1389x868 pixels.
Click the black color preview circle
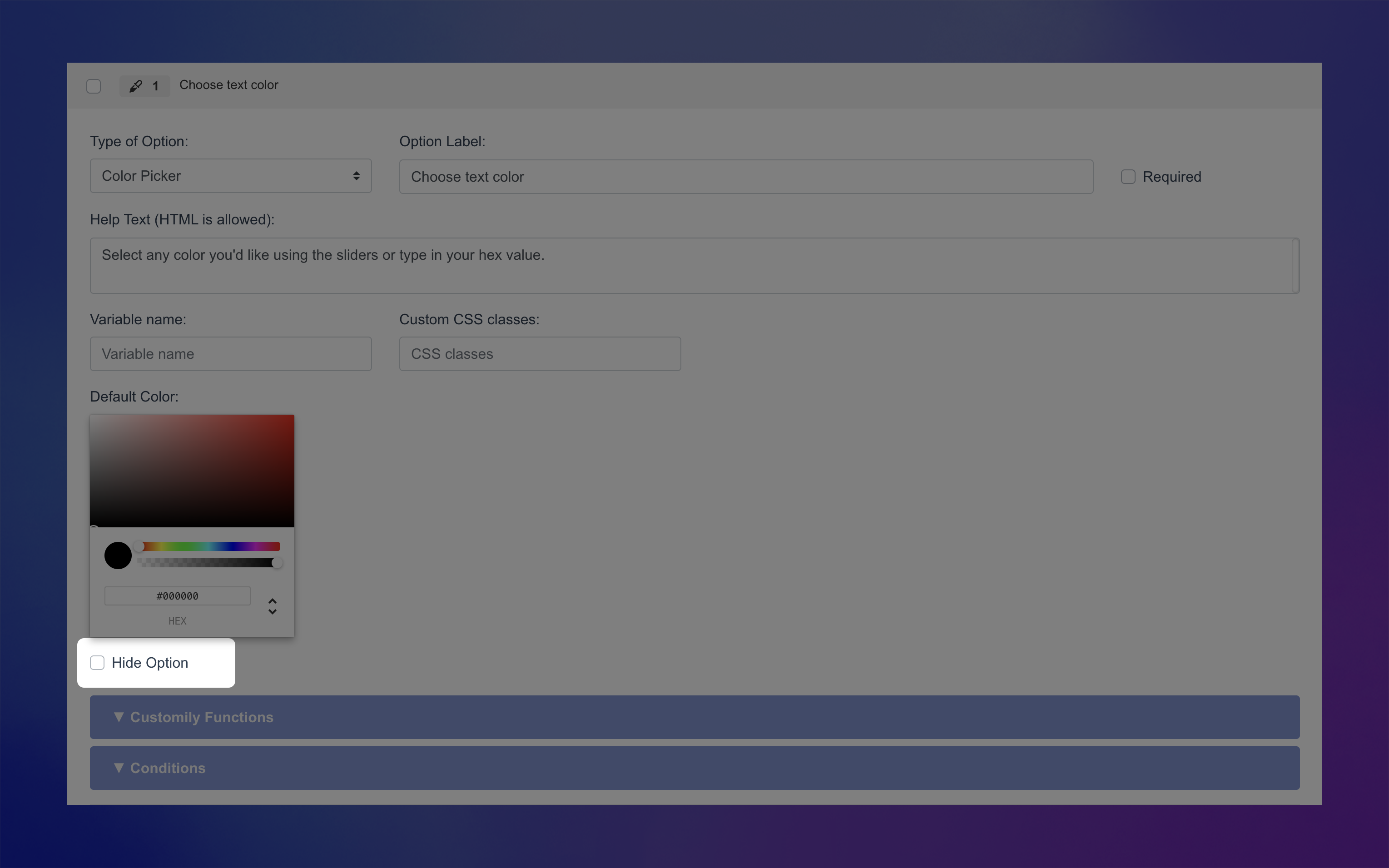(x=118, y=555)
